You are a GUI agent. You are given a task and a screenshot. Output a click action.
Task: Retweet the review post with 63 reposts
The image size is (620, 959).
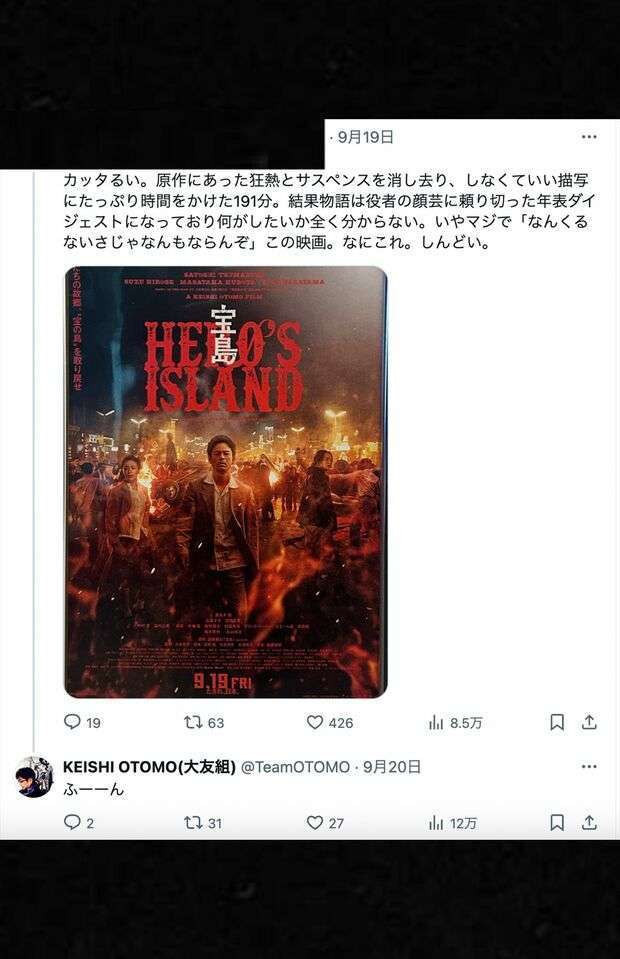coord(204,722)
